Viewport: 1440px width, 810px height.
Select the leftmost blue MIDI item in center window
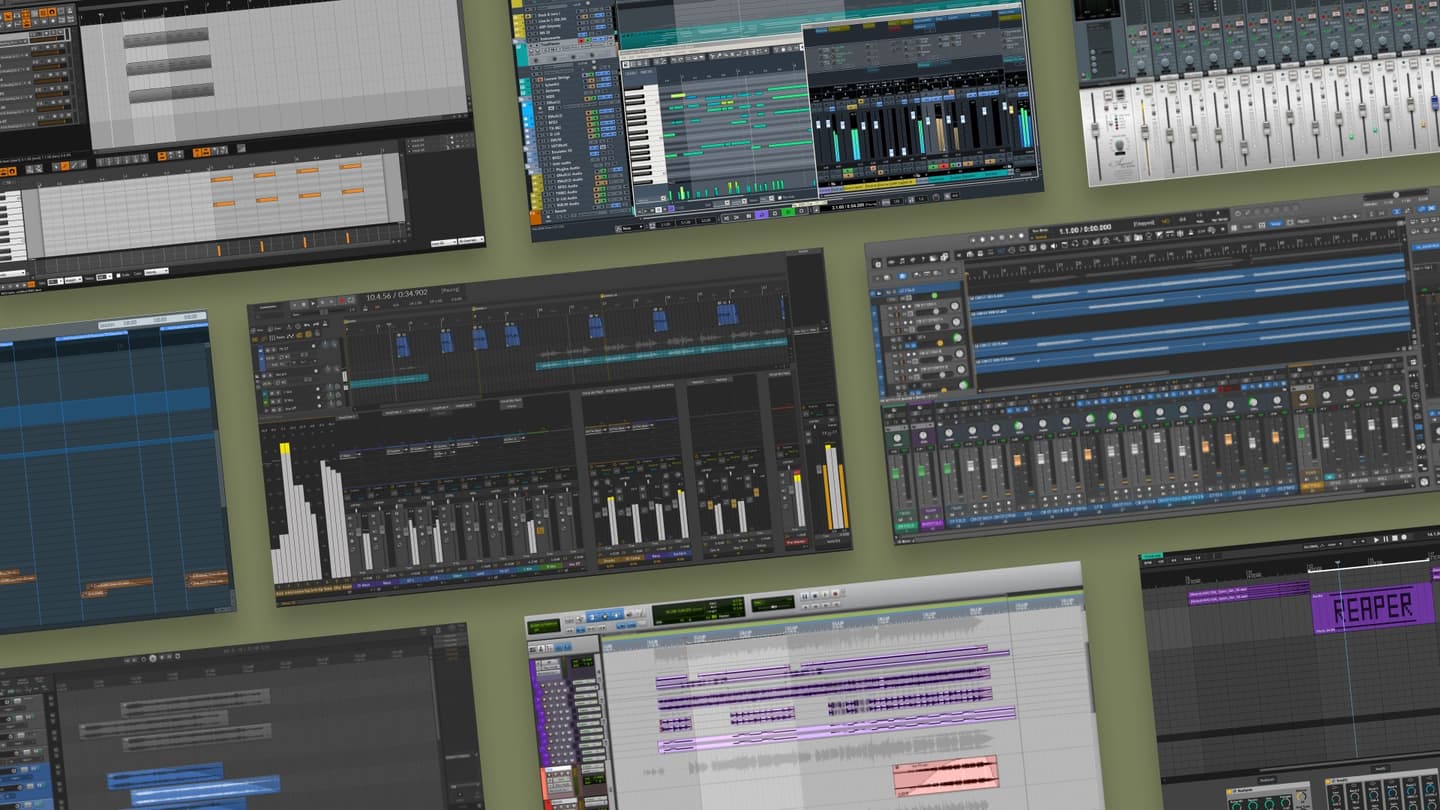(x=402, y=345)
